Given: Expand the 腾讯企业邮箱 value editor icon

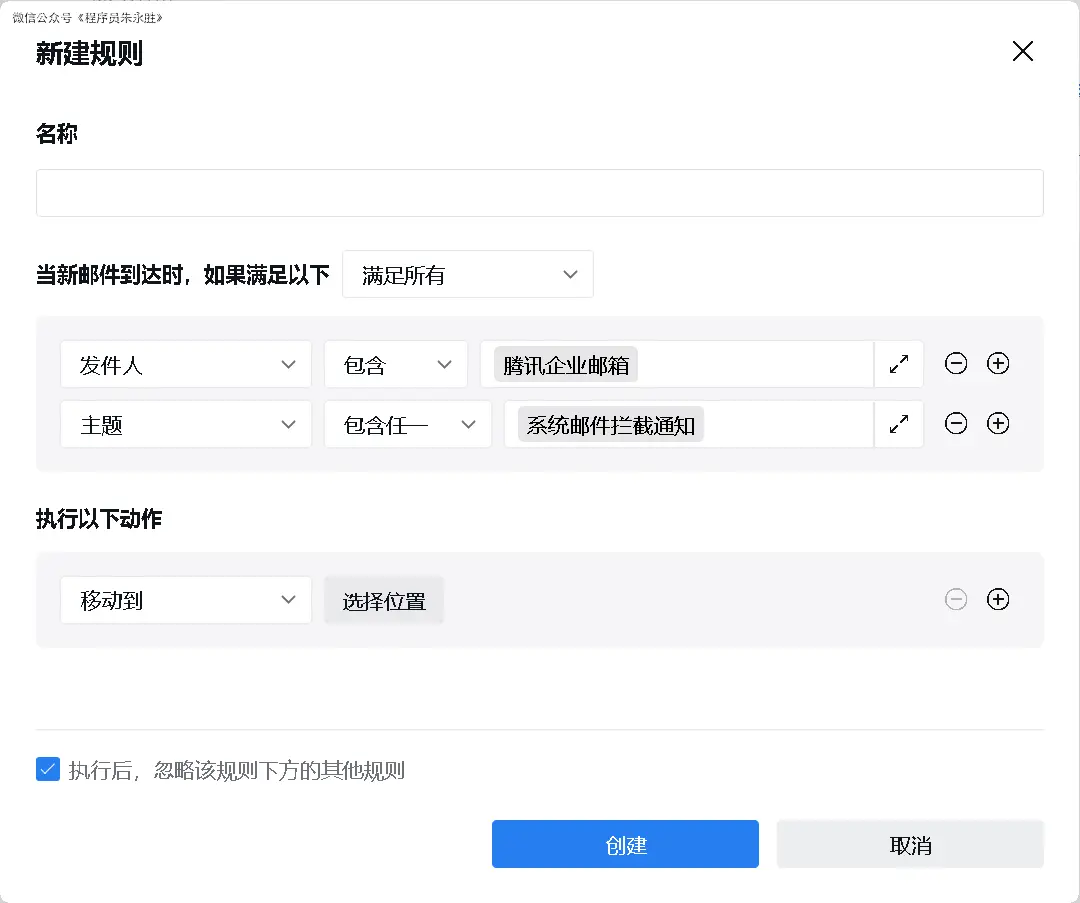Looking at the screenshot, I should tap(898, 365).
